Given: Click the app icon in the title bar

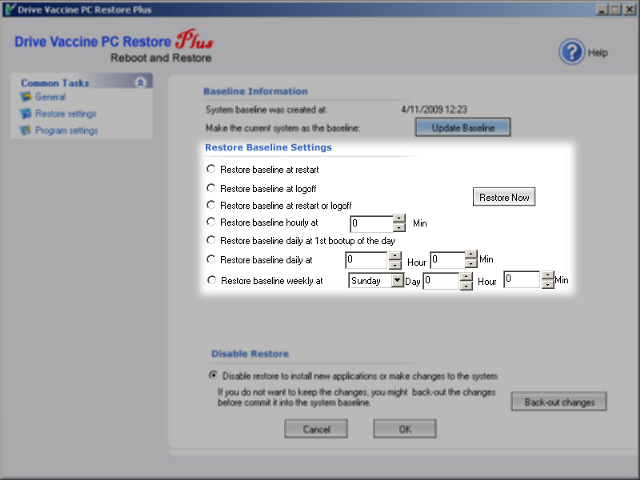Looking at the screenshot, I should tap(10, 9).
